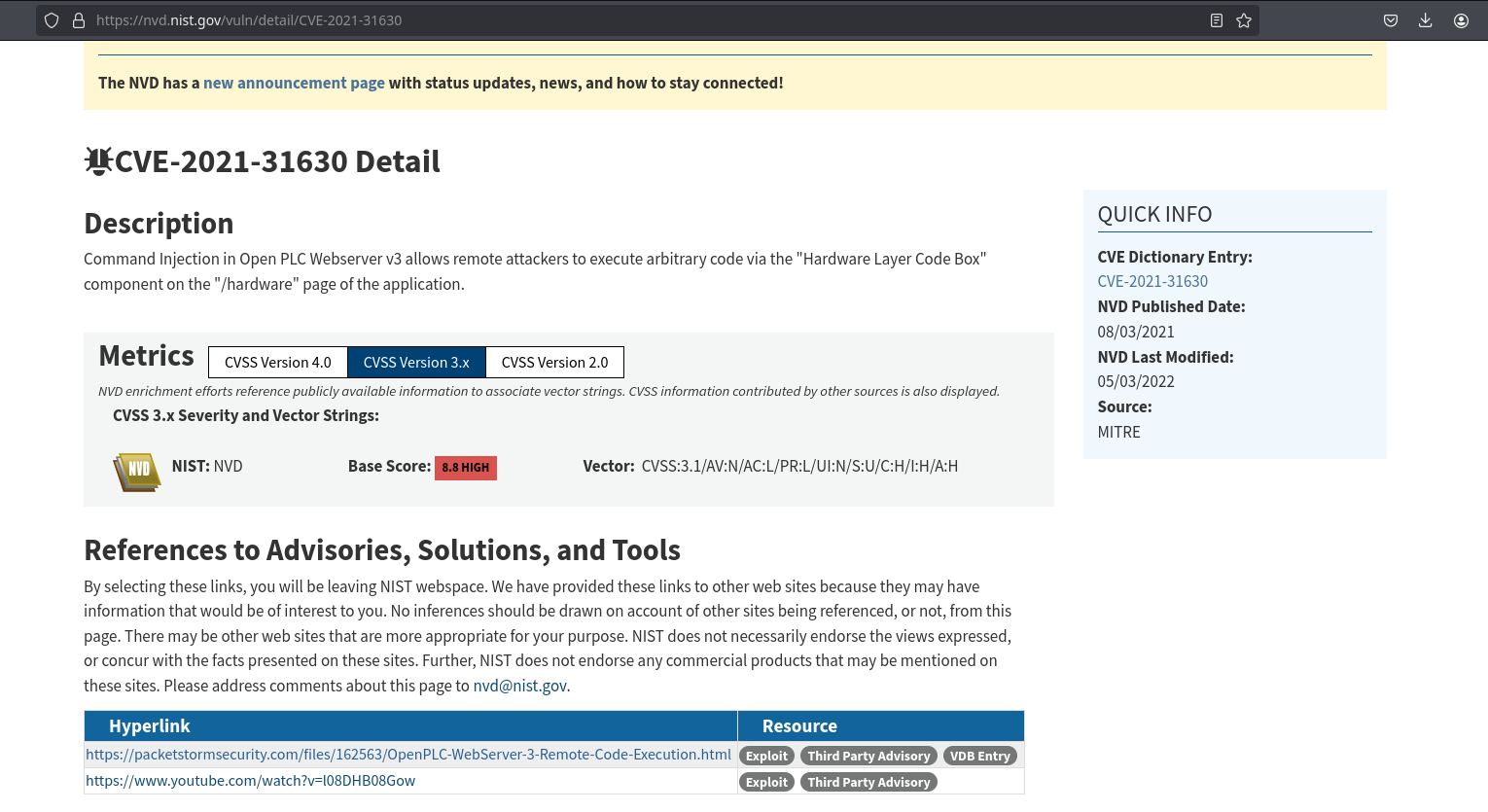Screen dimensions: 1488x812
Task: Click Third Party Advisory tag in packetstormsecurity row
Action: point(868,757)
